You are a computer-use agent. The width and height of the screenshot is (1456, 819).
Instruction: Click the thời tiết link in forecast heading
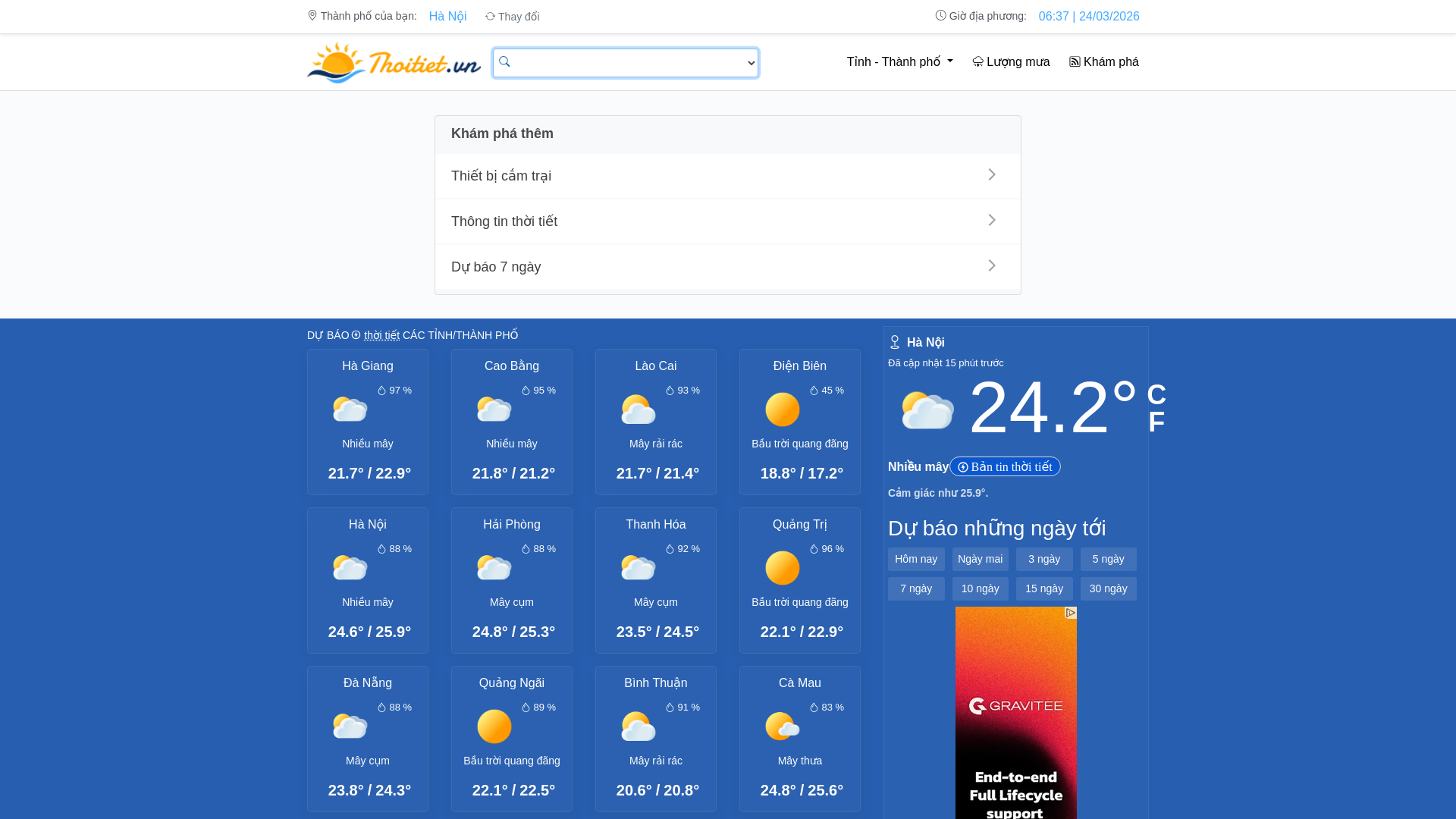coord(381,335)
